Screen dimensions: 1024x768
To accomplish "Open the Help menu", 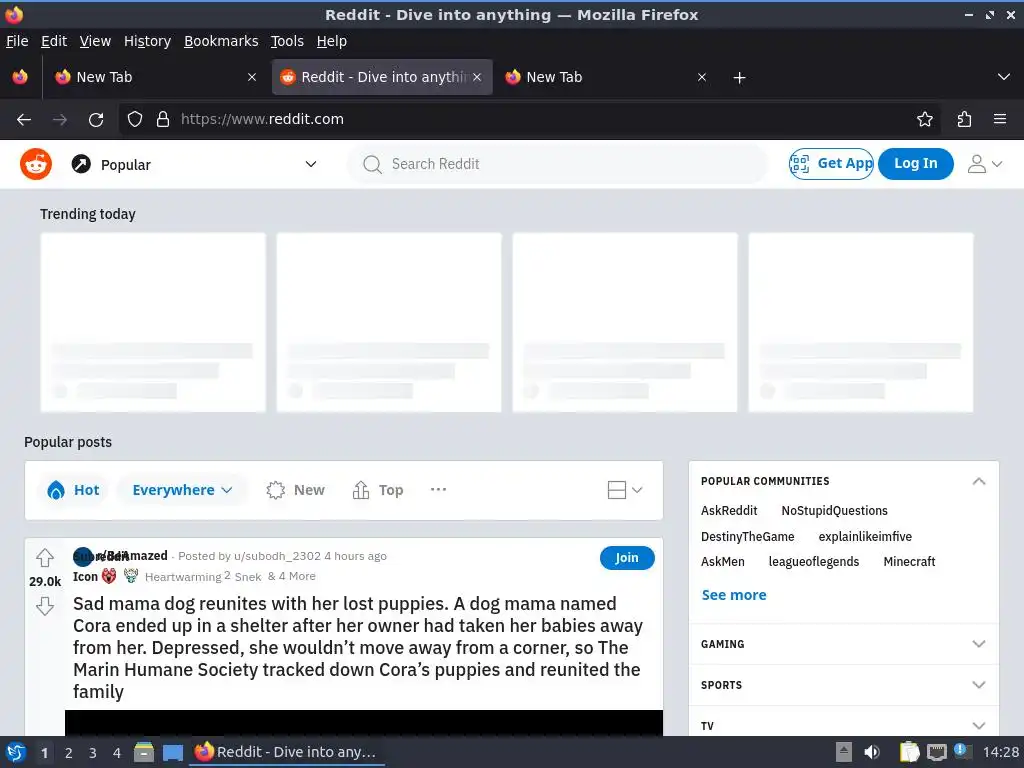I will point(332,41).
